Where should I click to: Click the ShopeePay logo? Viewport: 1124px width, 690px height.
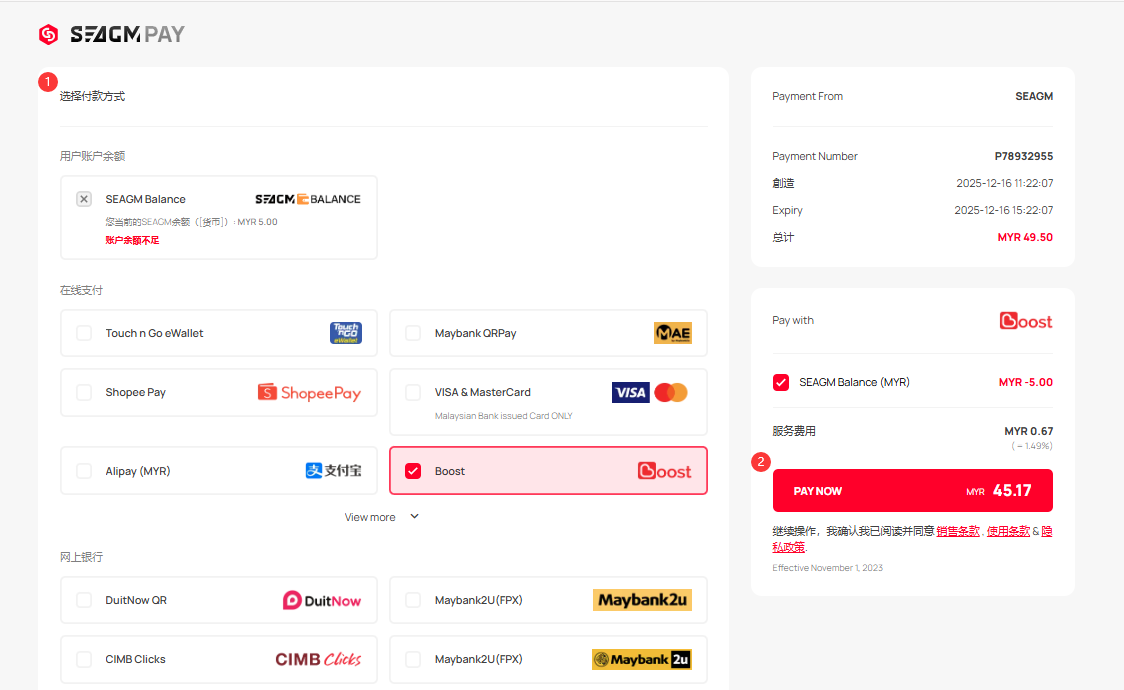[x=309, y=392]
